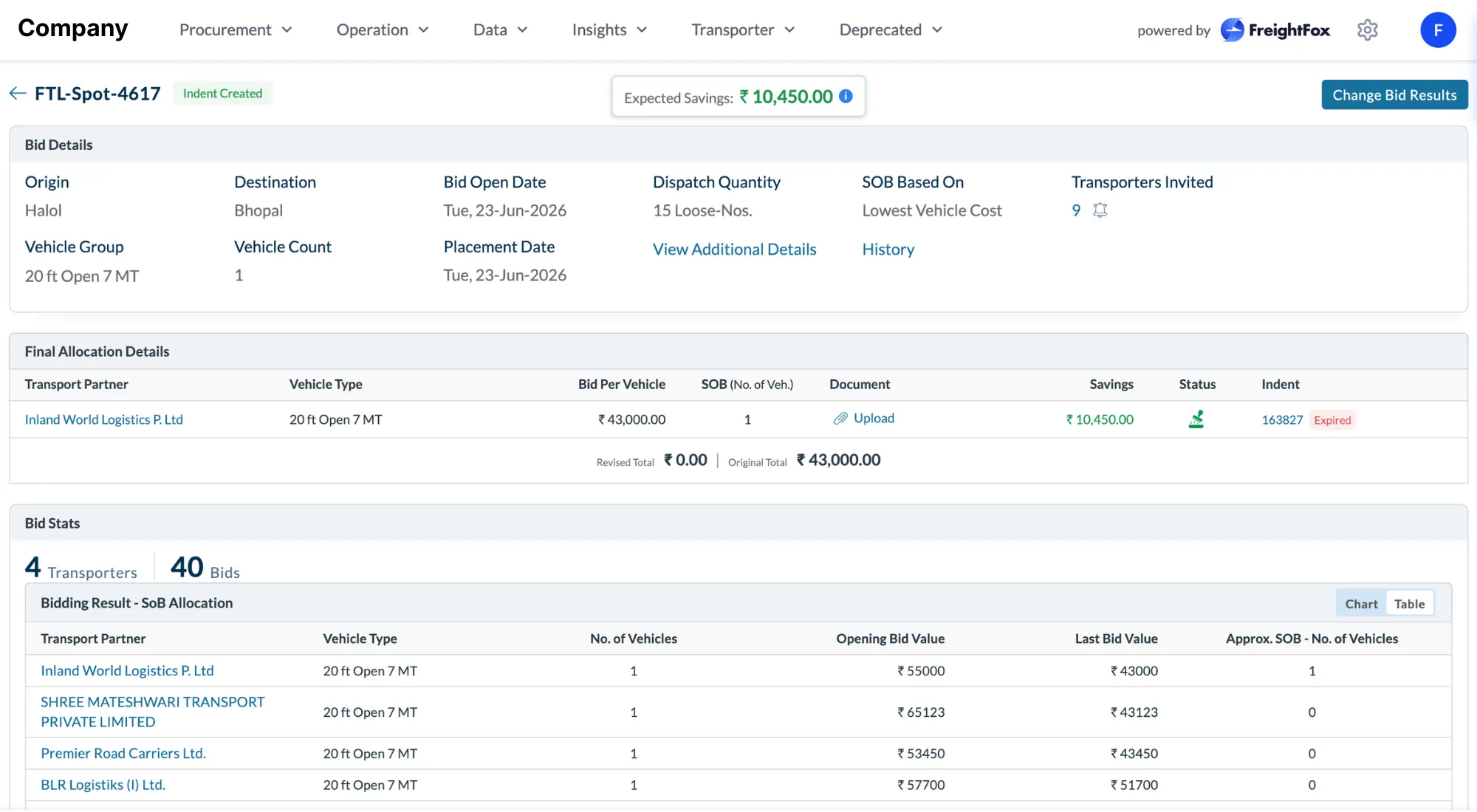The width and height of the screenshot is (1477, 812).
Task: Click Savings ₹ 10,450.00 in allocation row
Action: [1100, 419]
